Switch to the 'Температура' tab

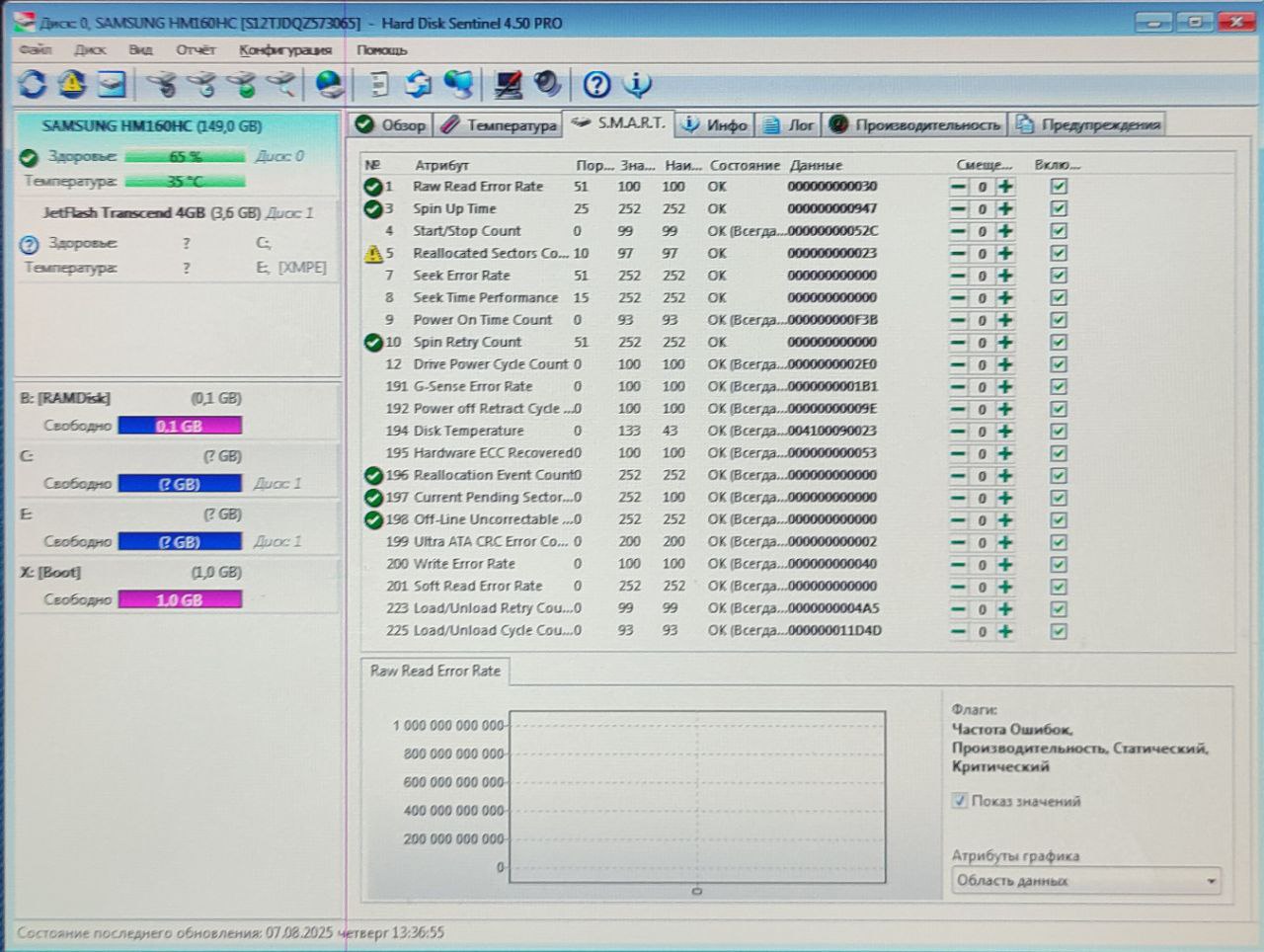coord(500,125)
